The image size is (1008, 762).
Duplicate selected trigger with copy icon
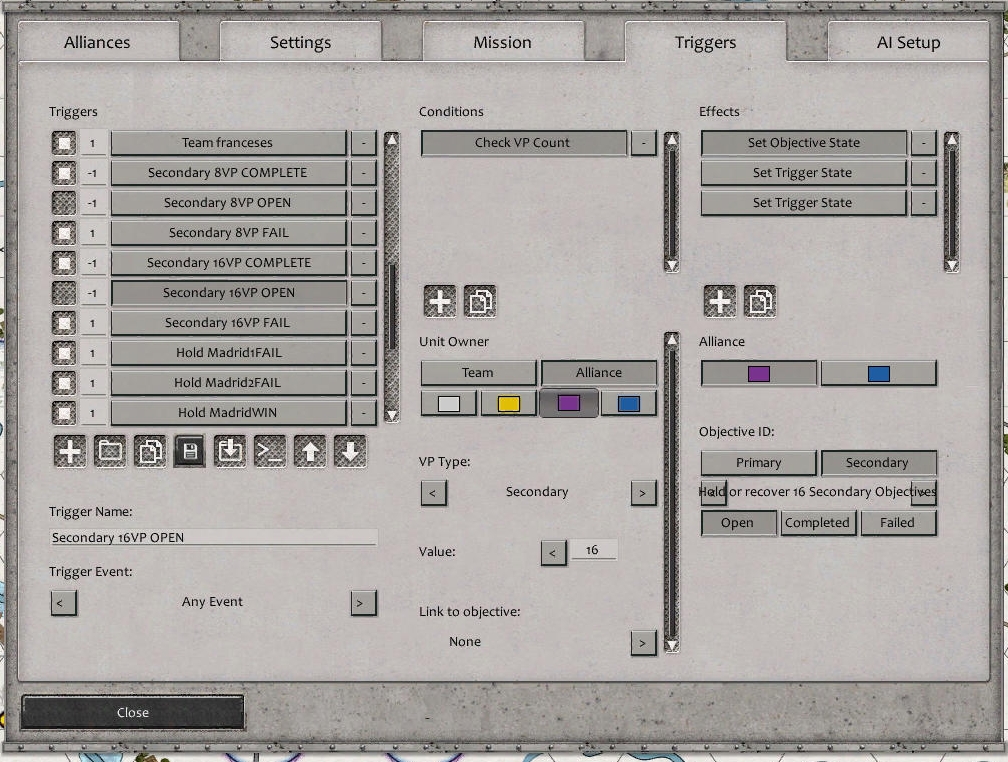pos(150,451)
